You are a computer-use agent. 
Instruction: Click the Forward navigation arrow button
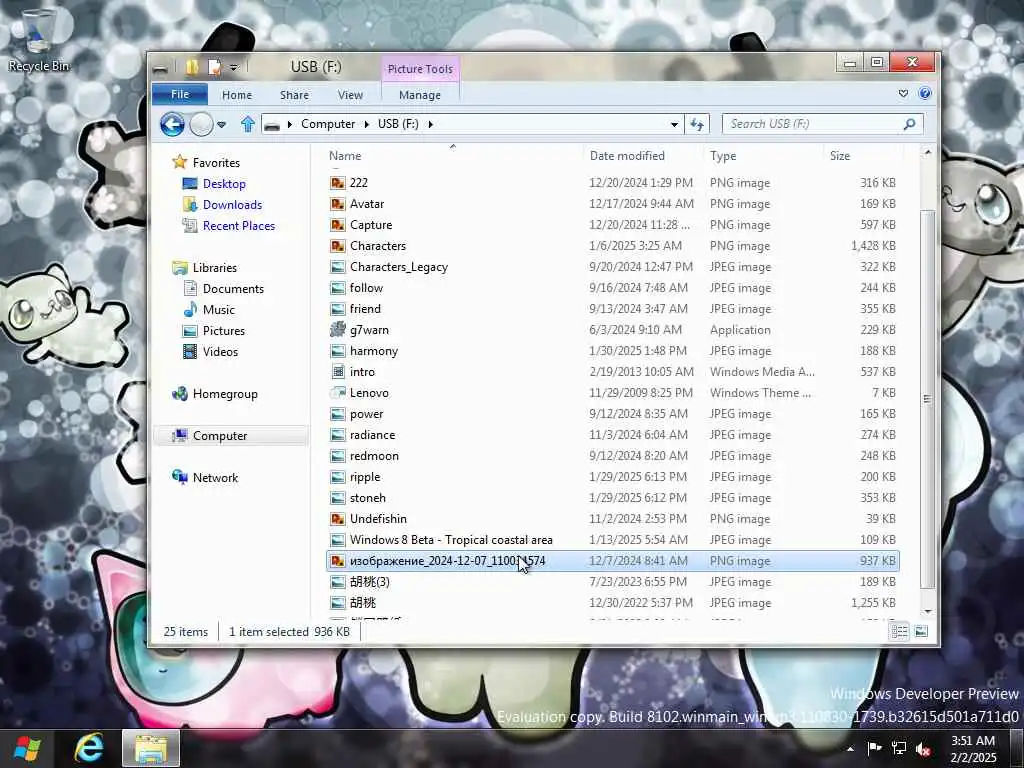(x=201, y=124)
